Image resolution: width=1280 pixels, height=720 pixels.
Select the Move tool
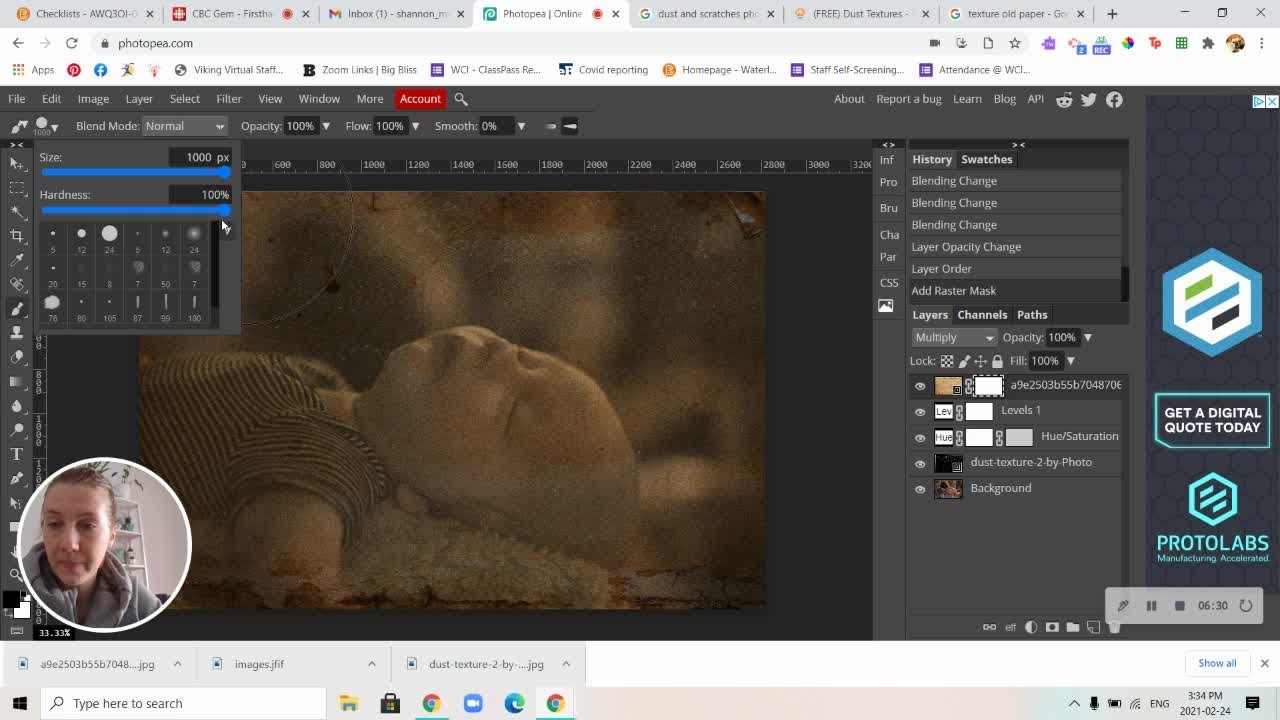(16, 163)
